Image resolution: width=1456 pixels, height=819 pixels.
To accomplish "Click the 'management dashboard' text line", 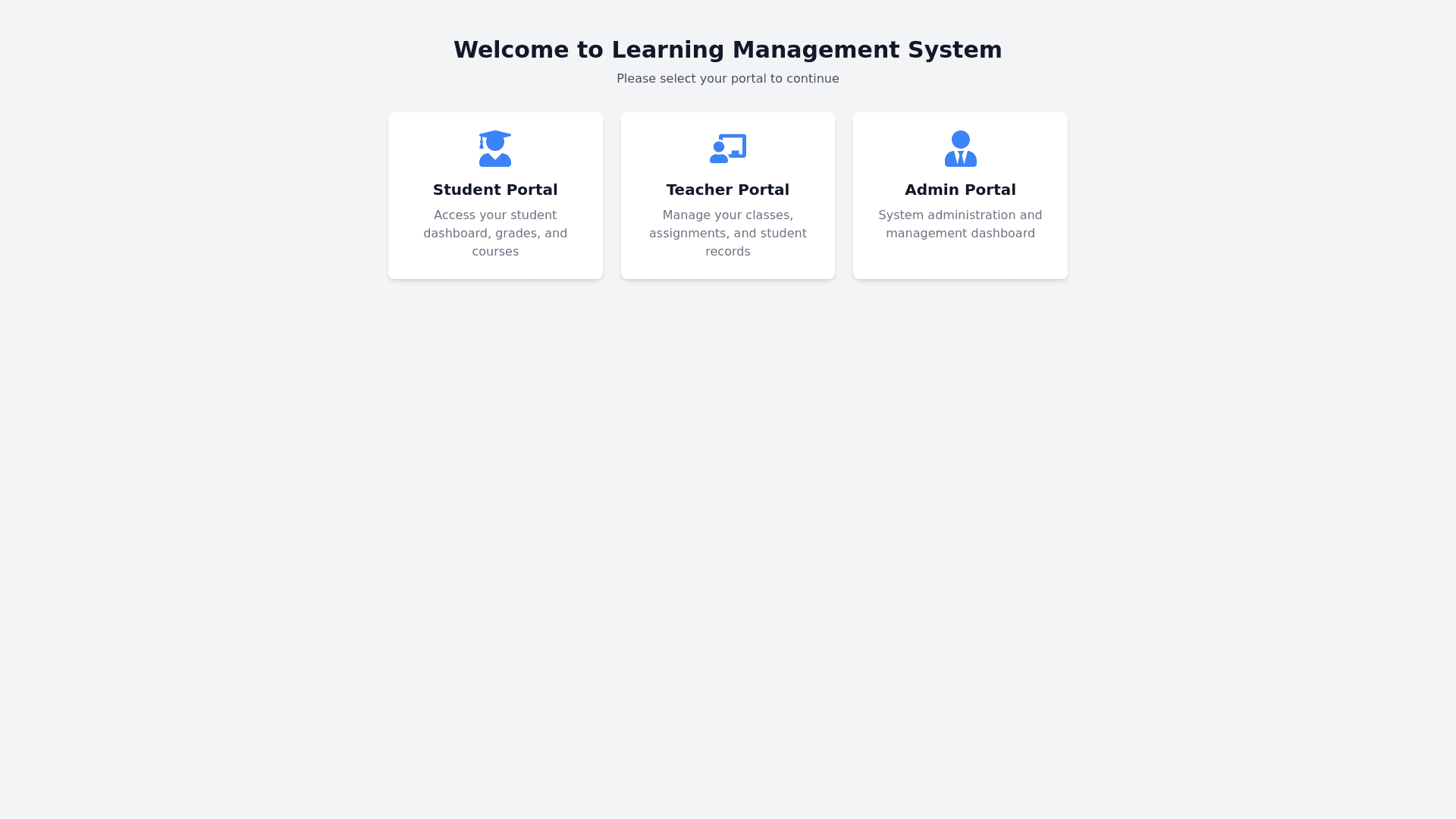I will 960,234.
